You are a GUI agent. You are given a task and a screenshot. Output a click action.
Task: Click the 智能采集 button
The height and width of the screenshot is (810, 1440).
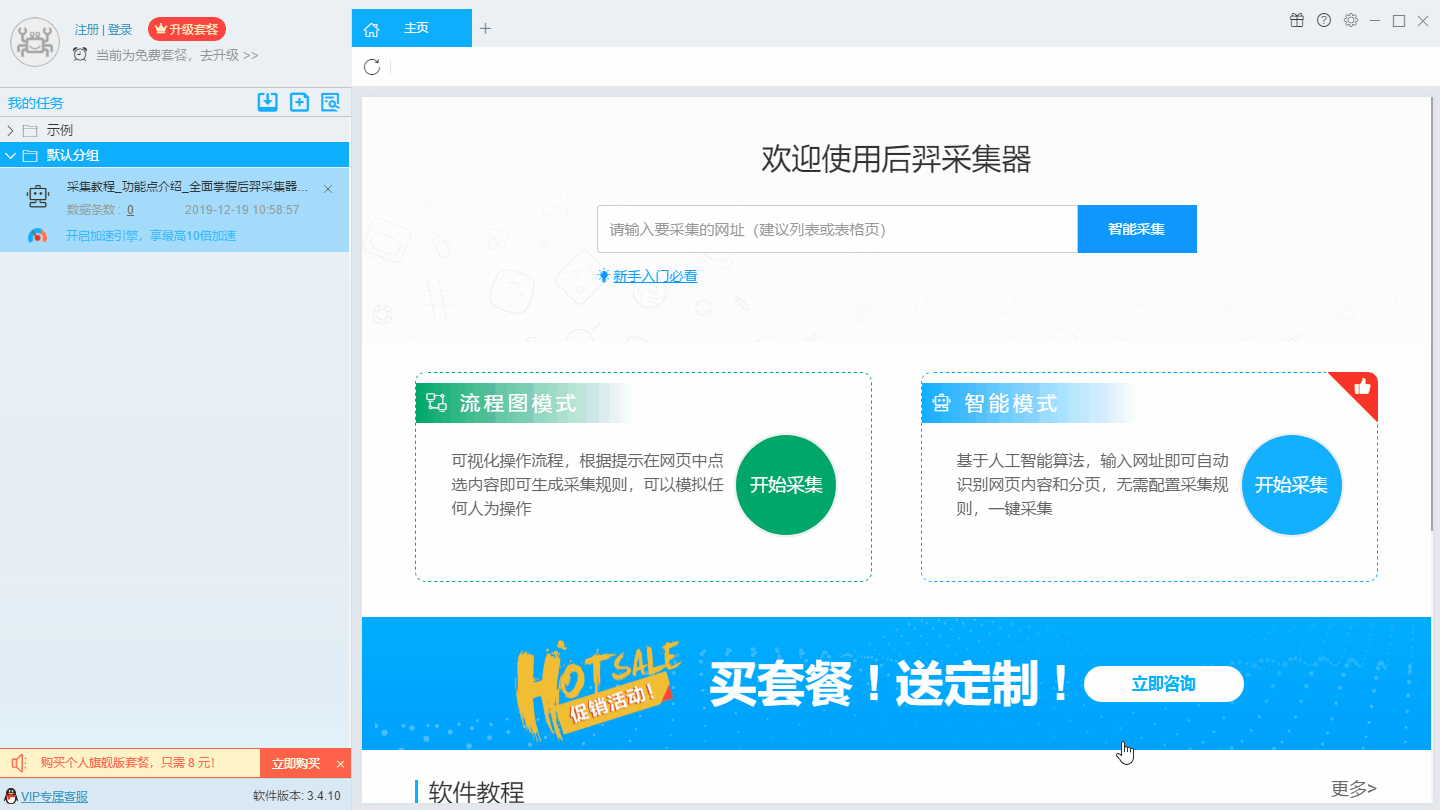1137,229
